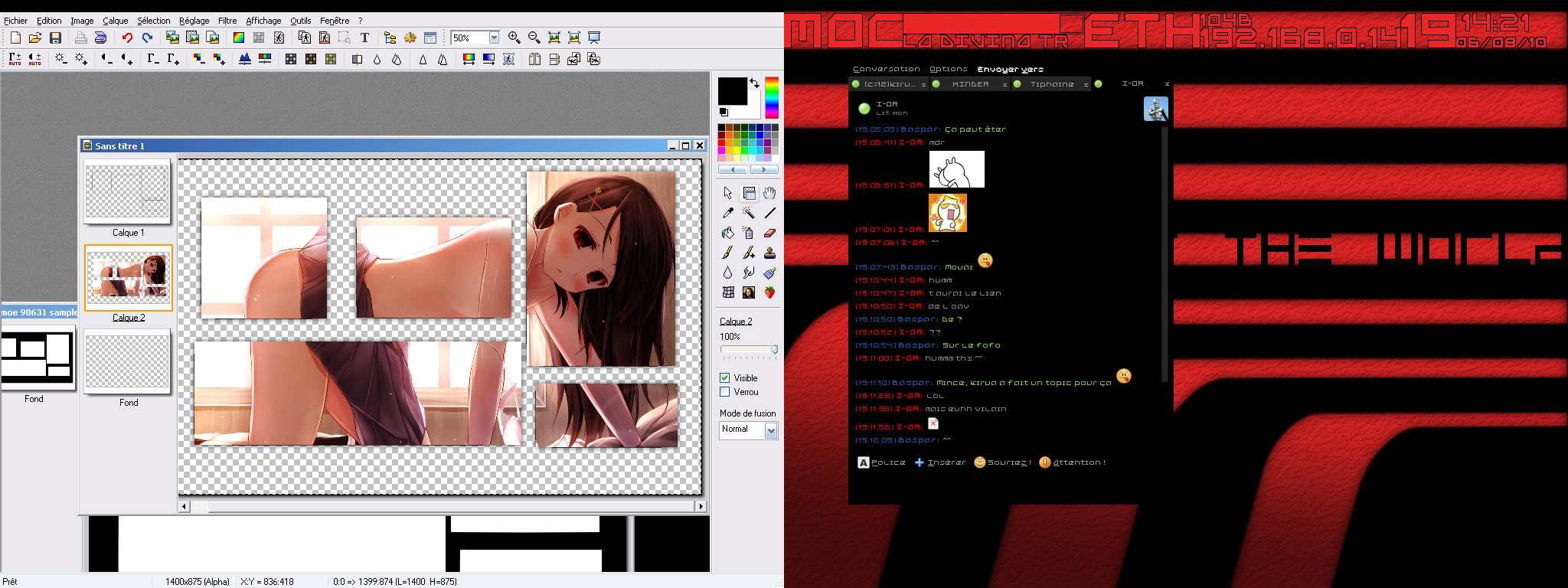The image size is (1568, 588).
Task: Show the next color palette page
Action: tap(764, 169)
